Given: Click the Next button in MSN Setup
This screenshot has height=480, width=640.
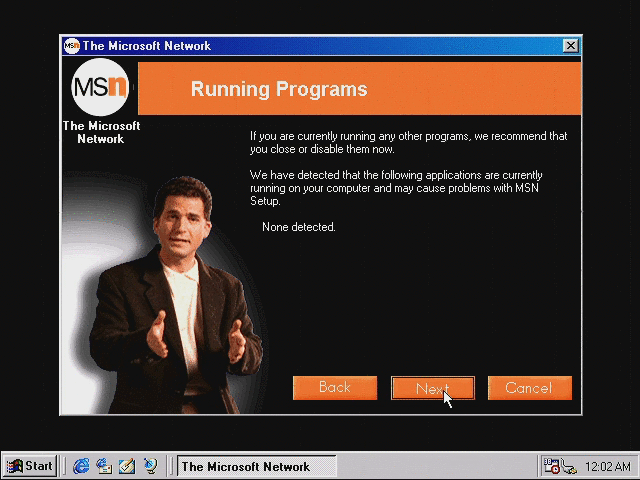Looking at the screenshot, I should pyautogui.click(x=433, y=388).
